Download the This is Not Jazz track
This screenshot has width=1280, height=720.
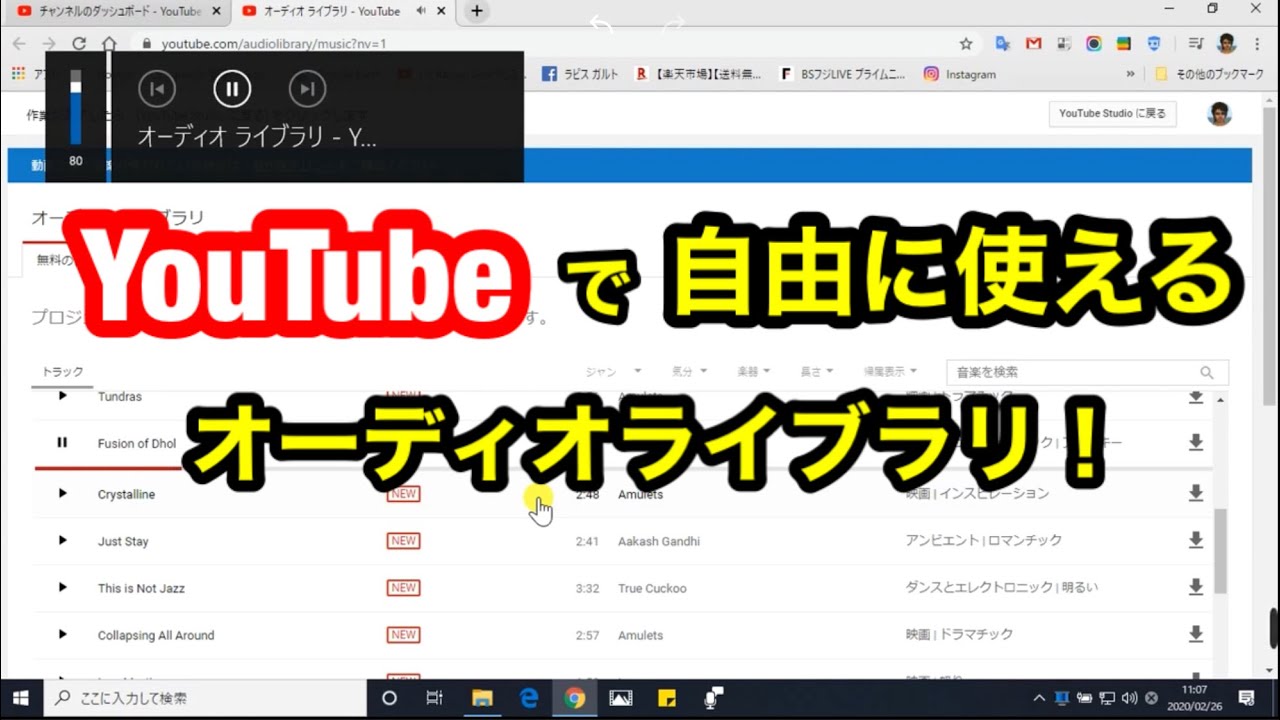tap(1195, 587)
